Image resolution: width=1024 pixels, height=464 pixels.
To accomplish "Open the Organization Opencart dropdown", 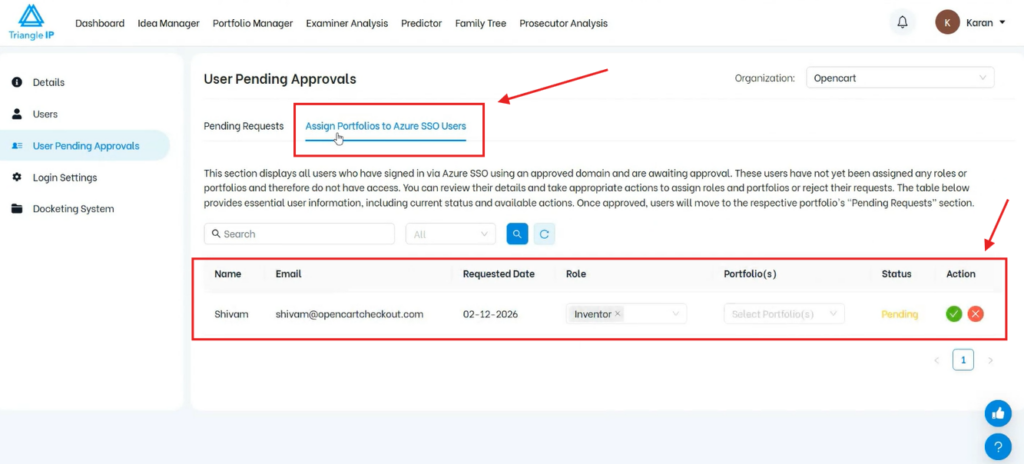I will point(900,78).
